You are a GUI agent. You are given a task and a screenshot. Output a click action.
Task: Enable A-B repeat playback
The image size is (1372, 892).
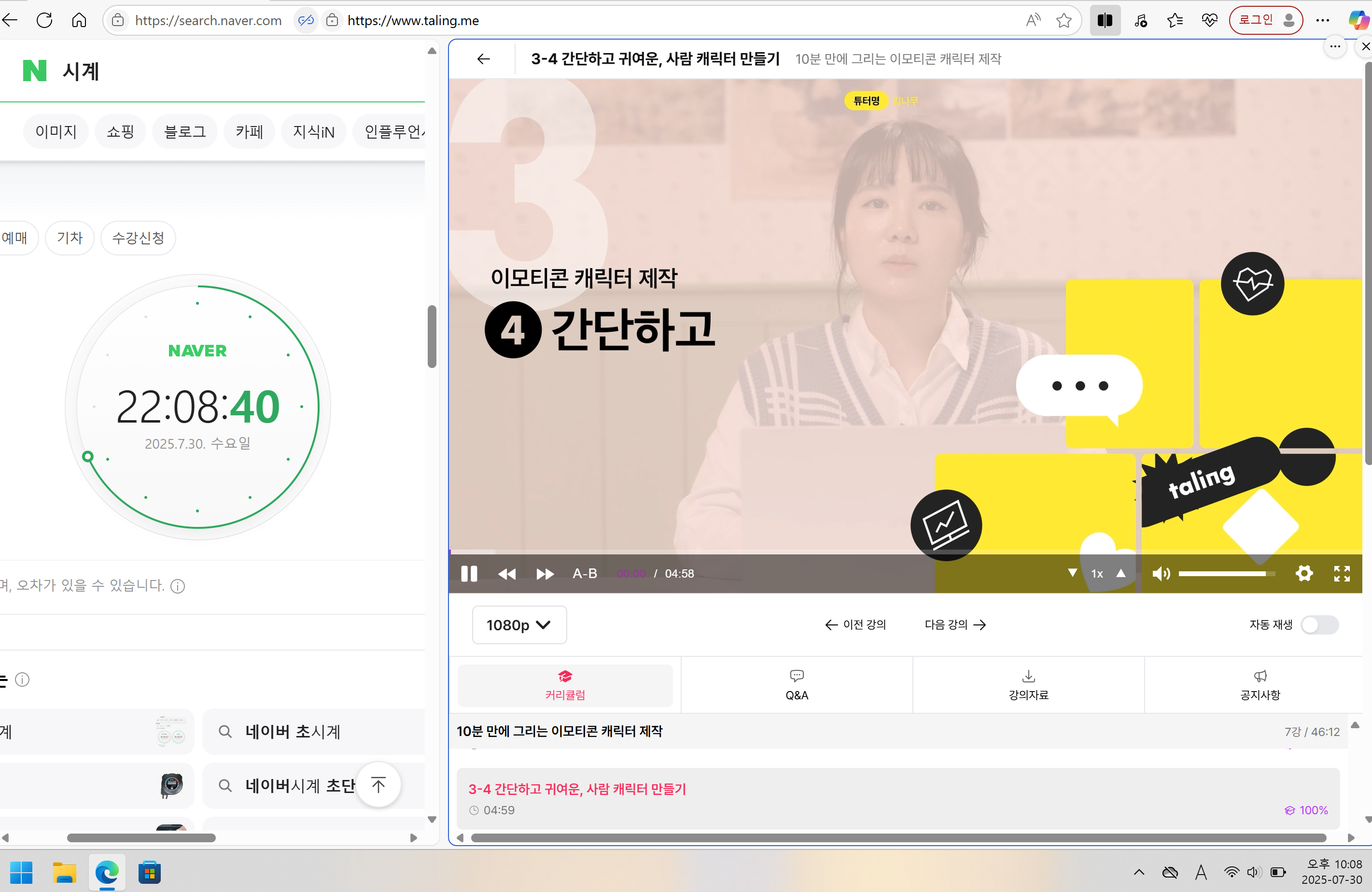584,573
